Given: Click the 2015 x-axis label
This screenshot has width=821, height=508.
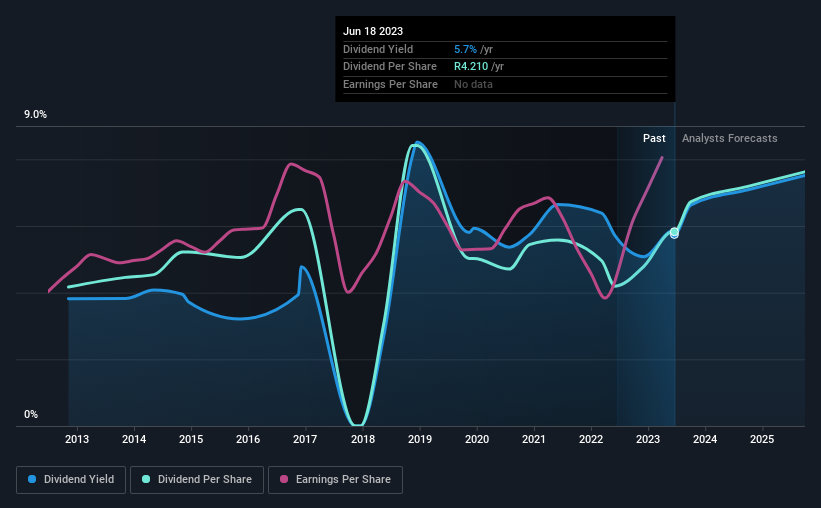Looking at the screenshot, I should click(x=191, y=439).
